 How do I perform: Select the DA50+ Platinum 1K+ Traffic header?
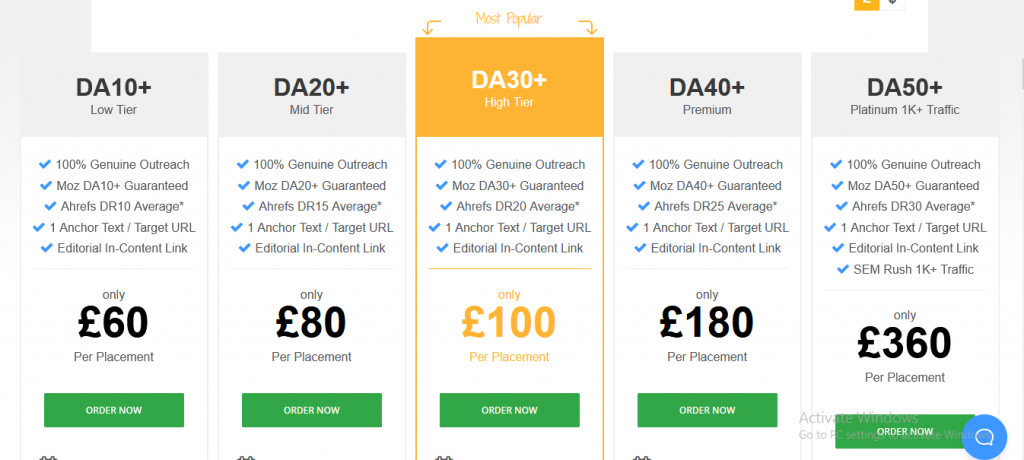point(904,95)
